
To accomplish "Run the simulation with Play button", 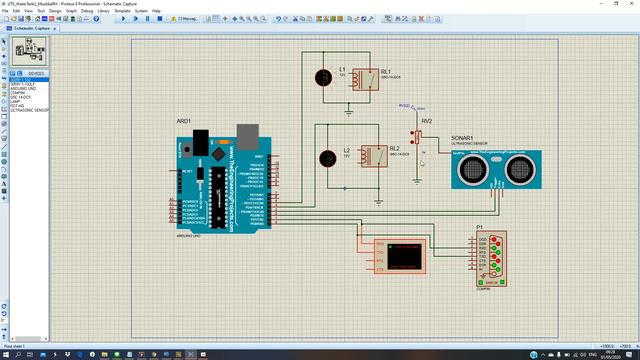I will [123, 19].
